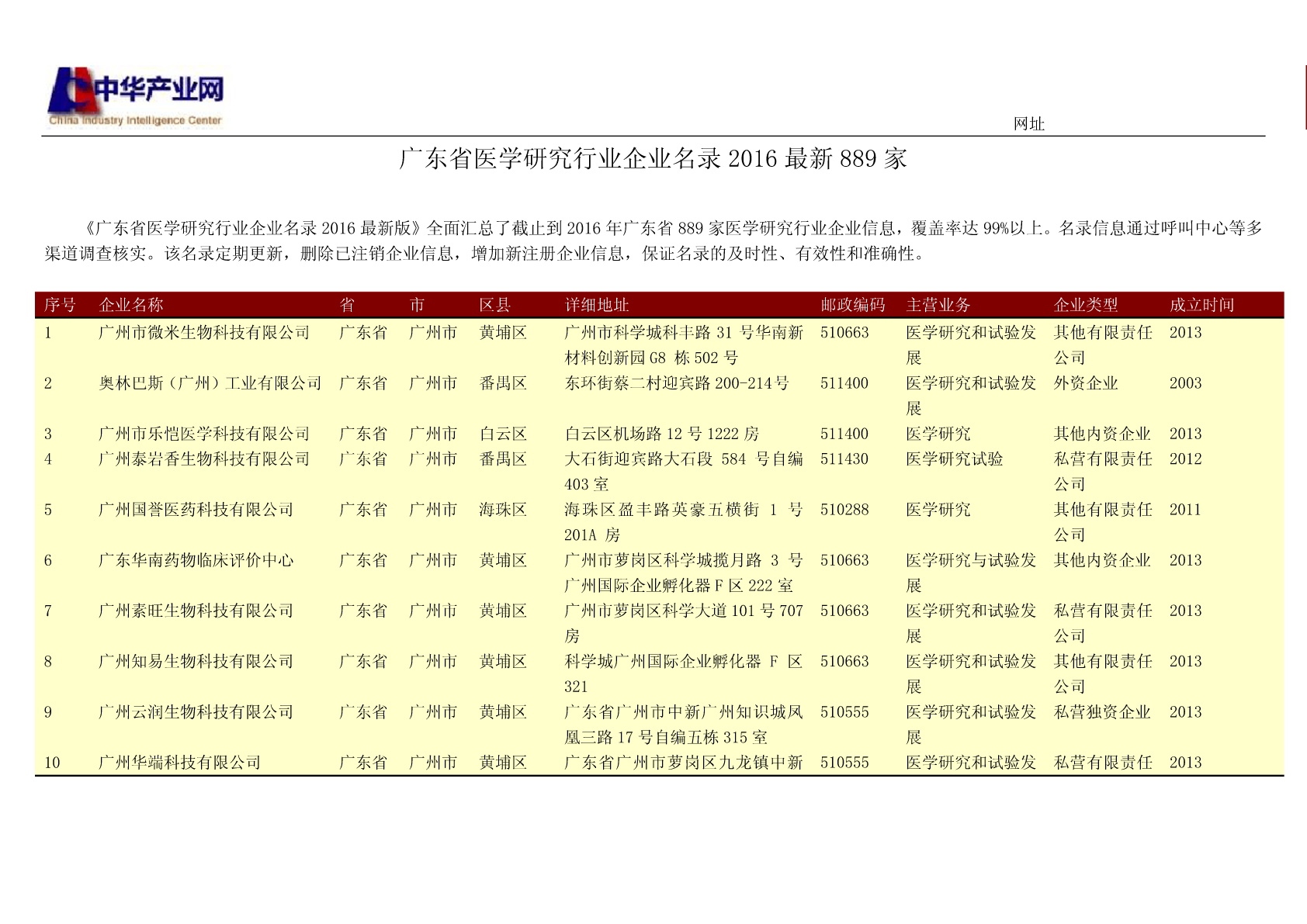This screenshot has height=924, width=1307.
Task: Click the 医学研究与试验发展 business cell in row 6
Action: tap(971, 573)
